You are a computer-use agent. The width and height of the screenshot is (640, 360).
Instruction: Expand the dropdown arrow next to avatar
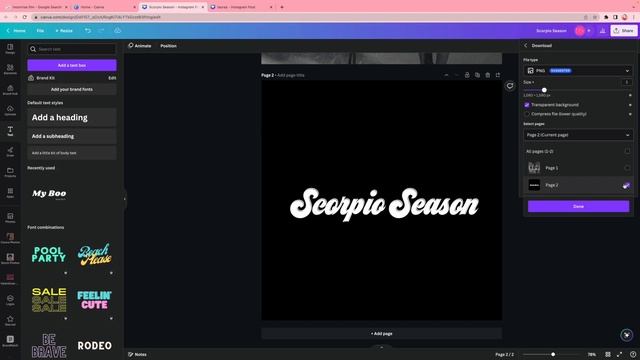pos(589,31)
